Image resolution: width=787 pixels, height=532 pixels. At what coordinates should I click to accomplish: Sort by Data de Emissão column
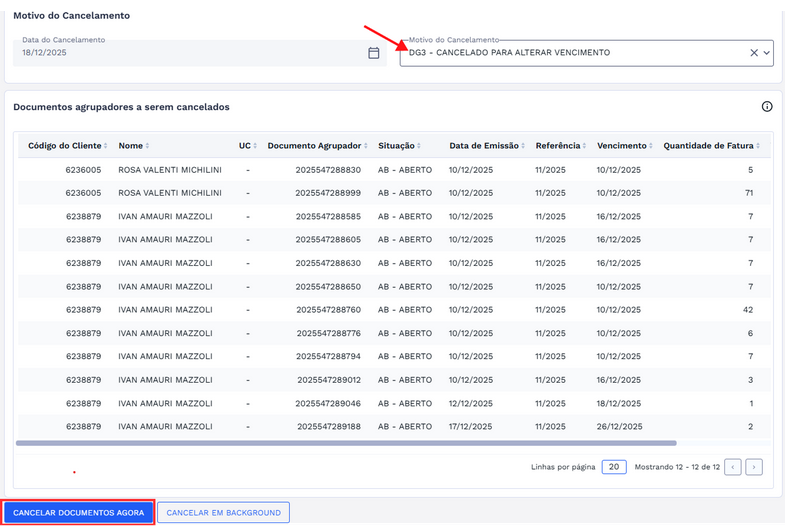point(487,146)
